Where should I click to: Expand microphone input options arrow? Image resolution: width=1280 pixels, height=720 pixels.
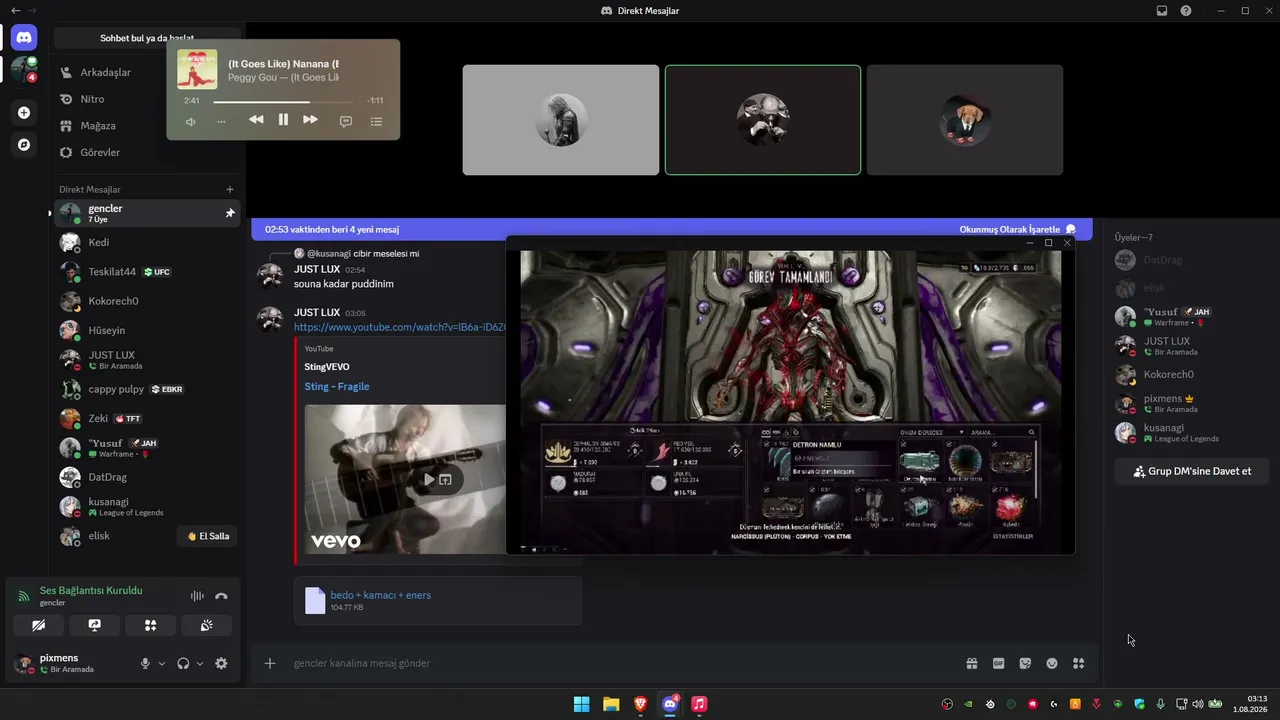click(x=162, y=663)
